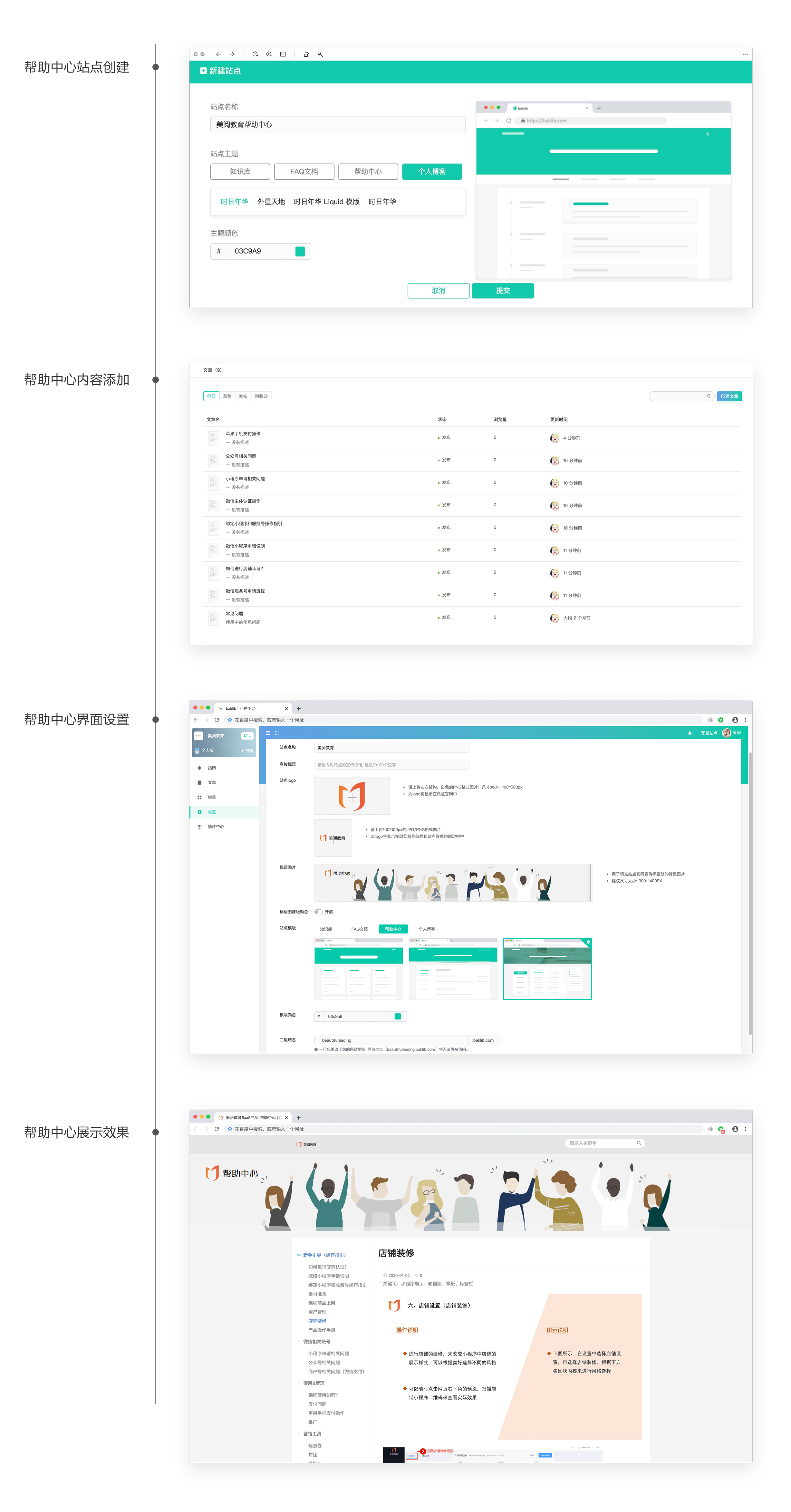Open 插件中心 from the sidebar

(x=216, y=827)
